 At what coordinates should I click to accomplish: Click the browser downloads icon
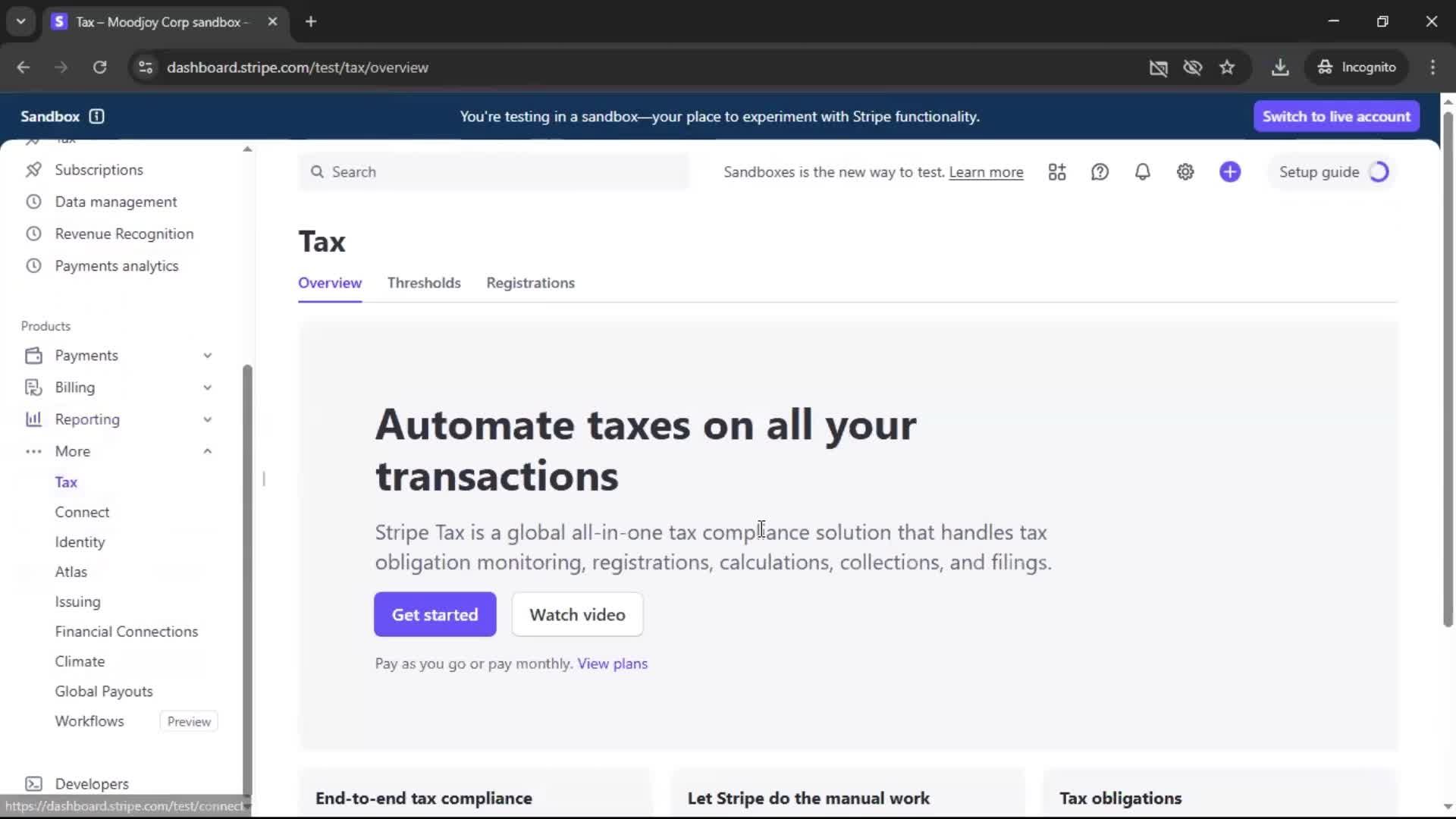1280,67
